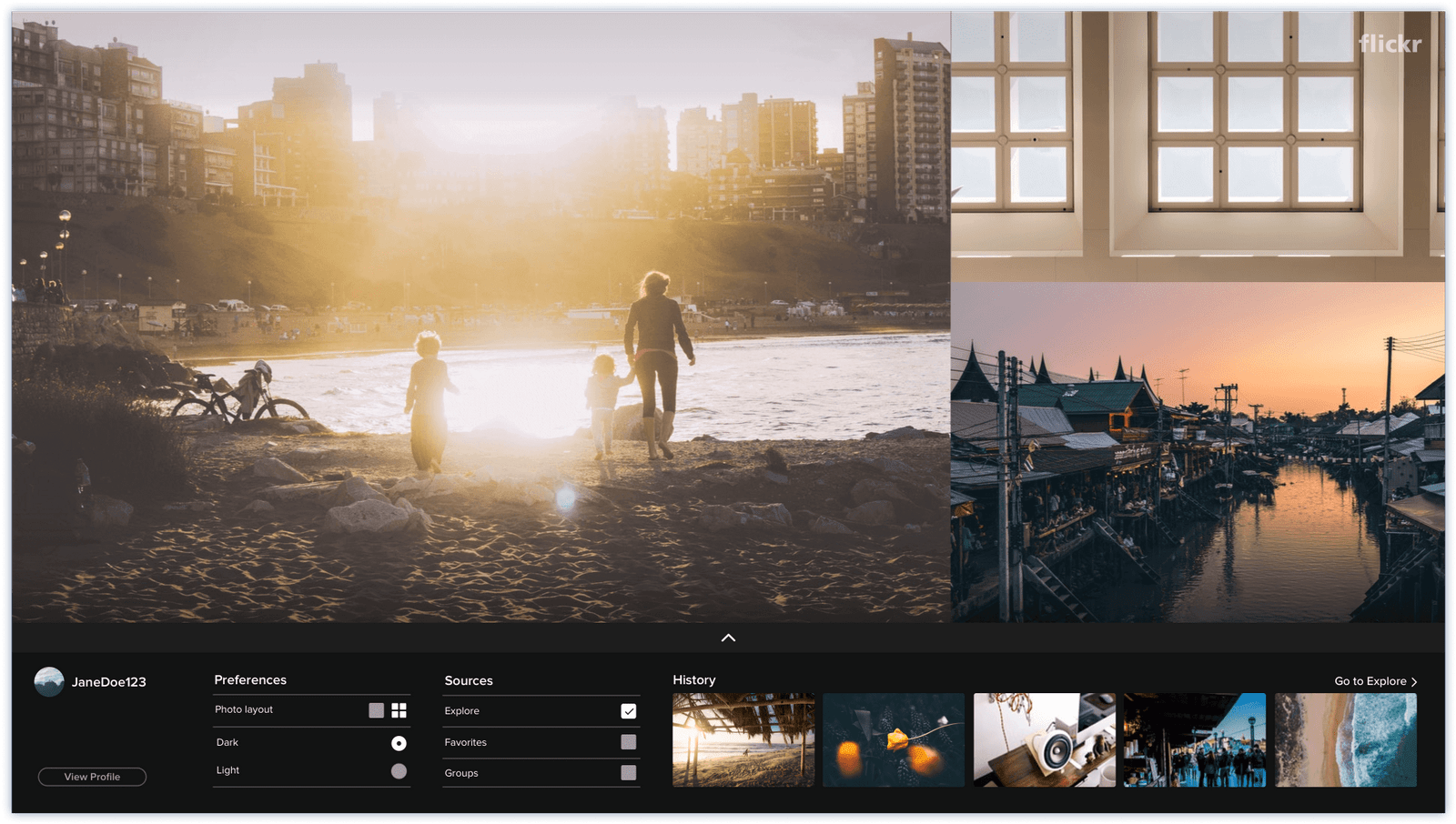Image resolution: width=1456 pixels, height=824 pixels.
Task: Select the grid photo layout icon
Action: pos(399,710)
